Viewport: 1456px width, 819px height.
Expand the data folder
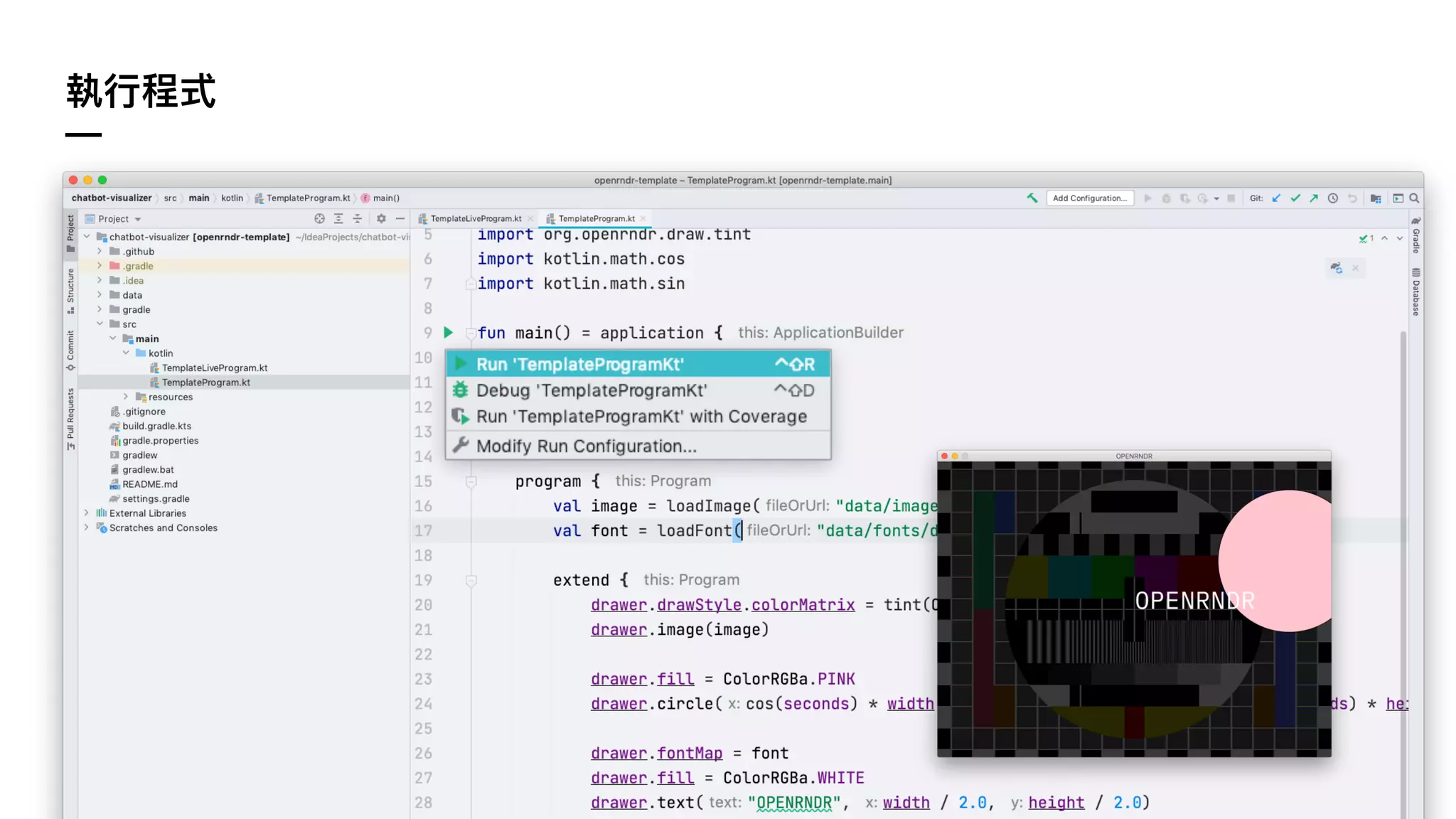pos(100,295)
